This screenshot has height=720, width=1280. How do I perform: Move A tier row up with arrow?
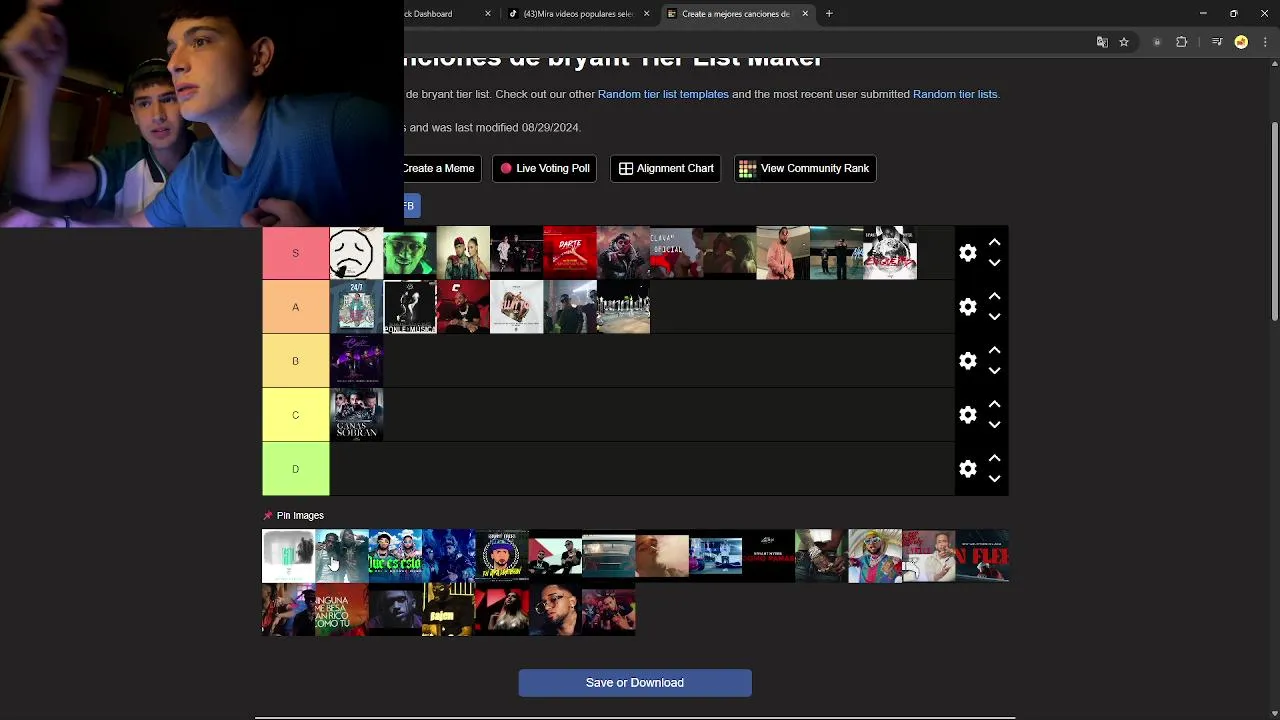click(994, 297)
